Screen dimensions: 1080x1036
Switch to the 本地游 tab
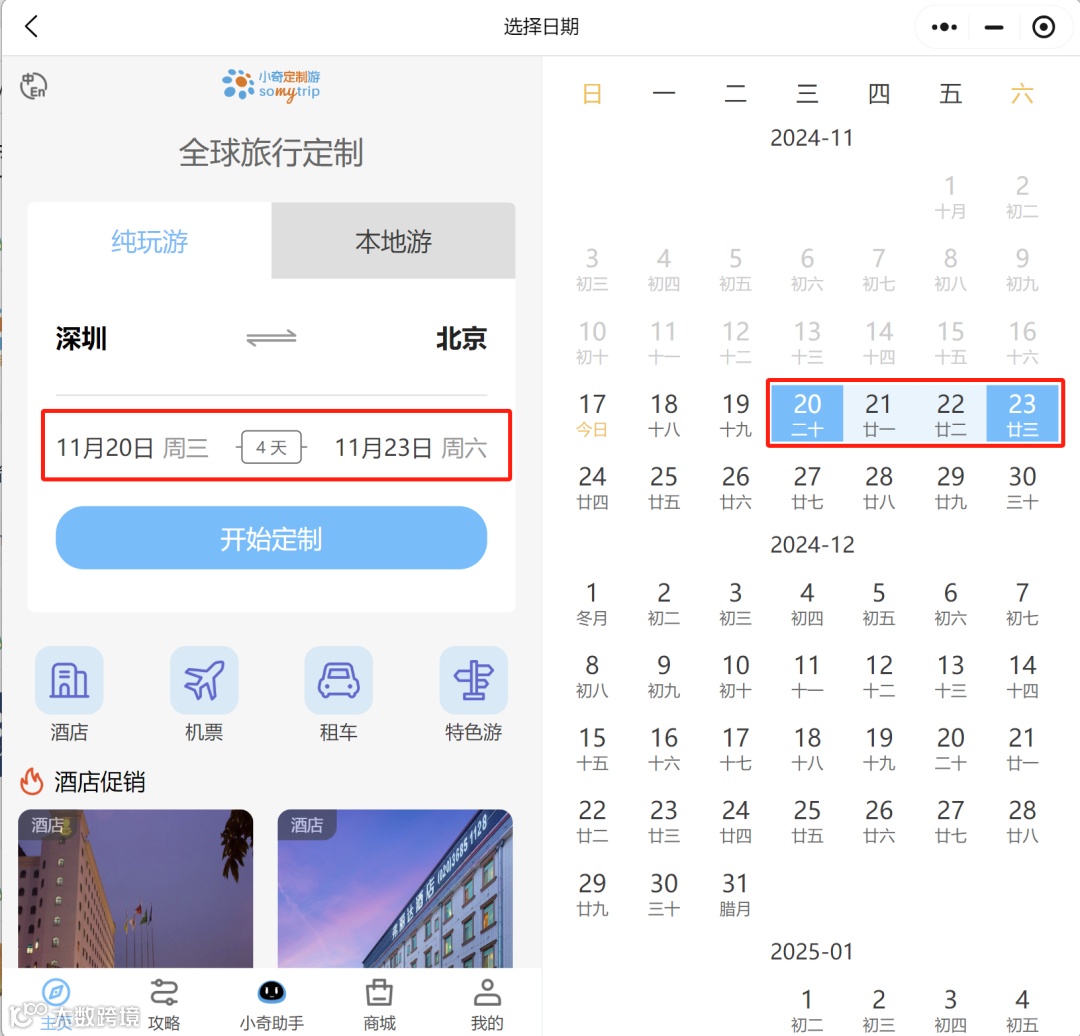pos(393,241)
